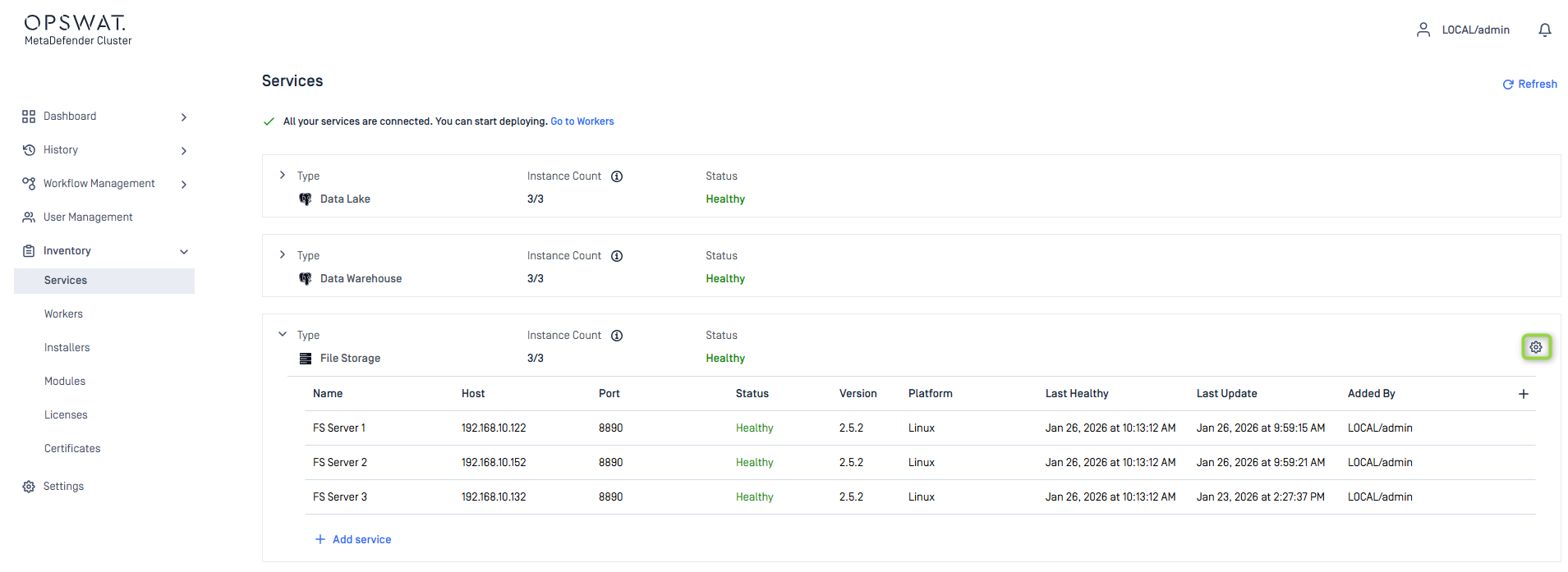Open File Storage settings gear icon
Viewport: 1568px width, 572px height.
coord(1535,347)
